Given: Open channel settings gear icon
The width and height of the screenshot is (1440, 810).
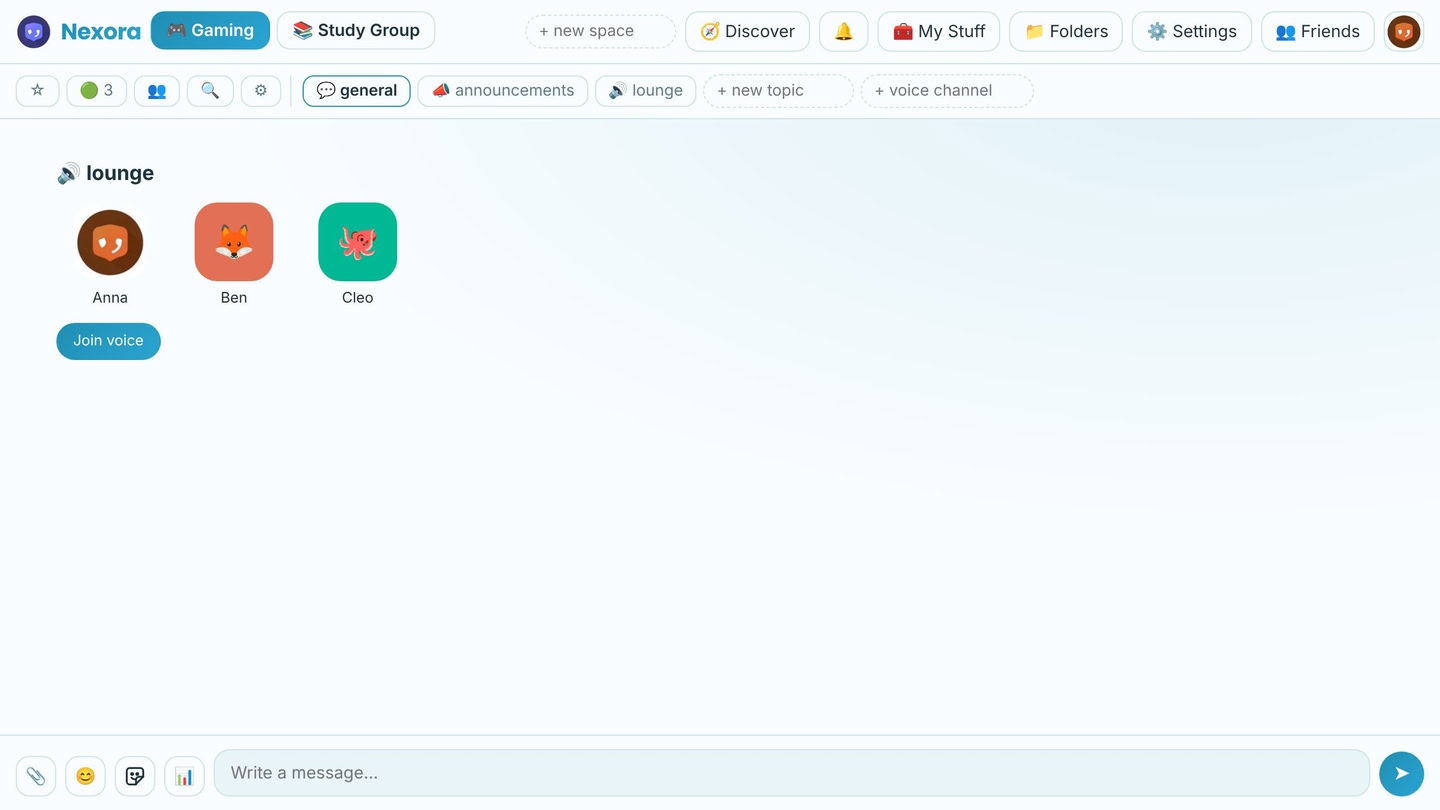Looking at the screenshot, I should (261, 90).
